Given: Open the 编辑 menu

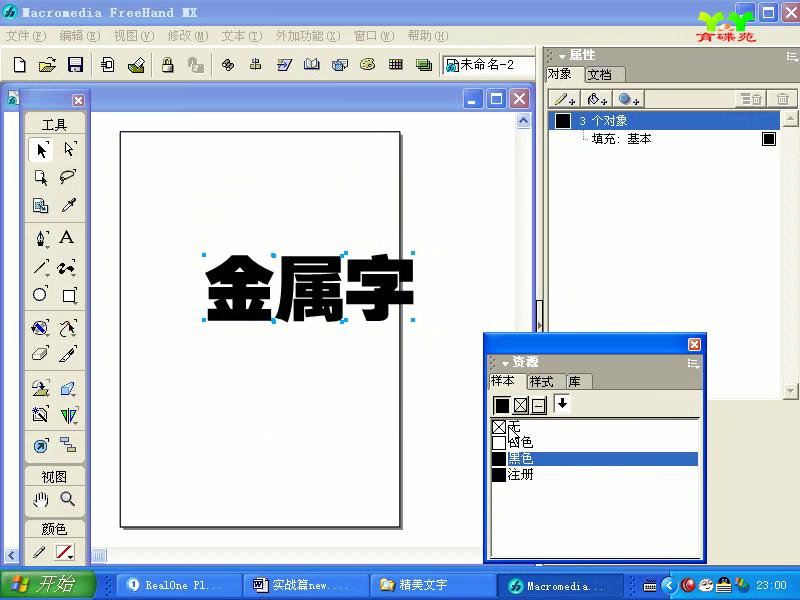Looking at the screenshot, I should pos(79,36).
